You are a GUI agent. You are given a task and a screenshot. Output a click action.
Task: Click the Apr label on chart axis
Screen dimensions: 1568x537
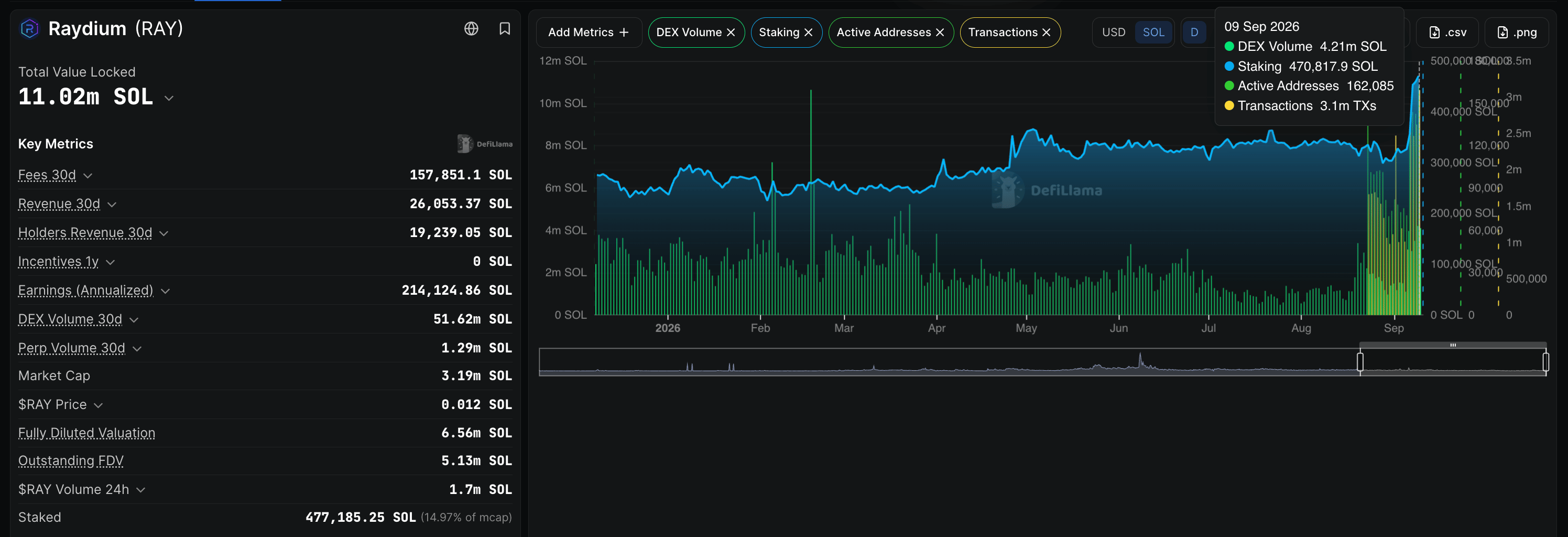click(937, 328)
